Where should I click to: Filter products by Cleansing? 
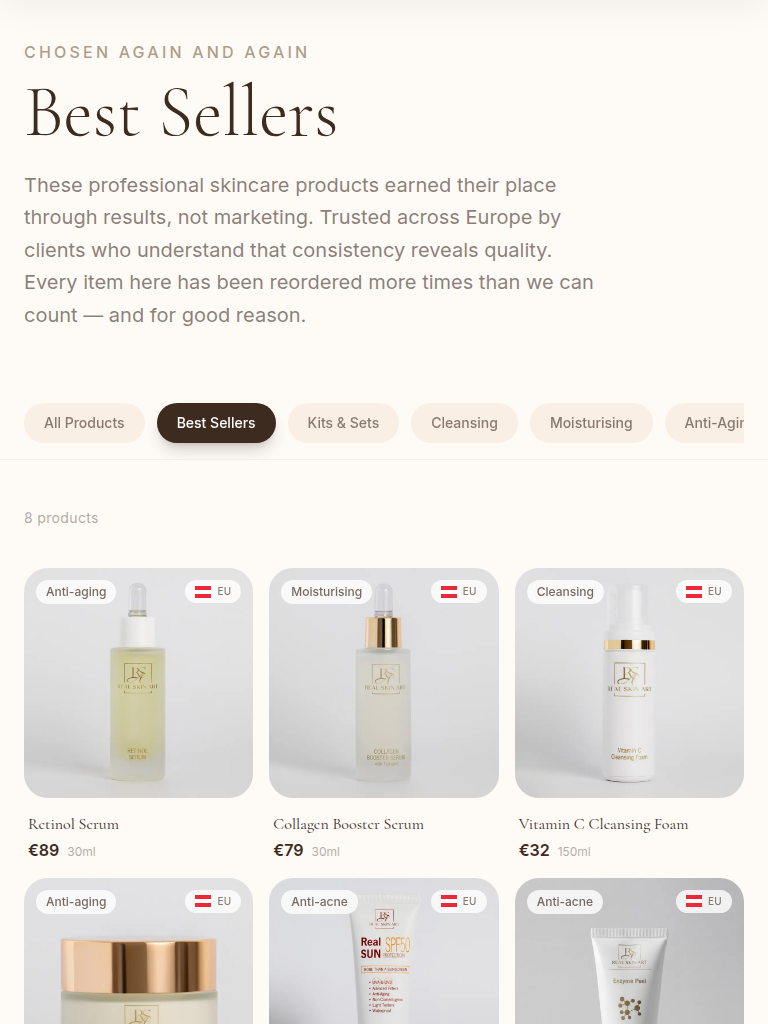[464, 423]
